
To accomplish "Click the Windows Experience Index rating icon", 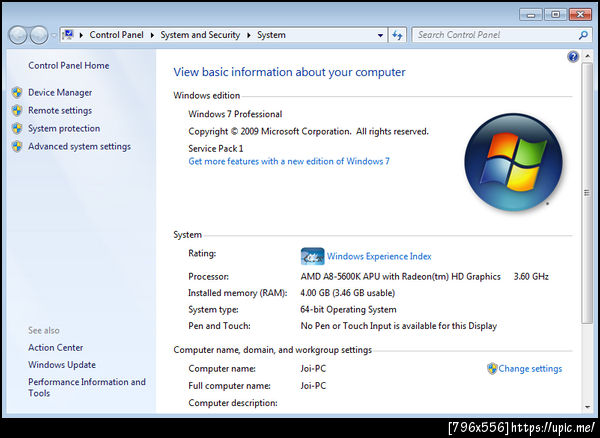I will [312, 256].
